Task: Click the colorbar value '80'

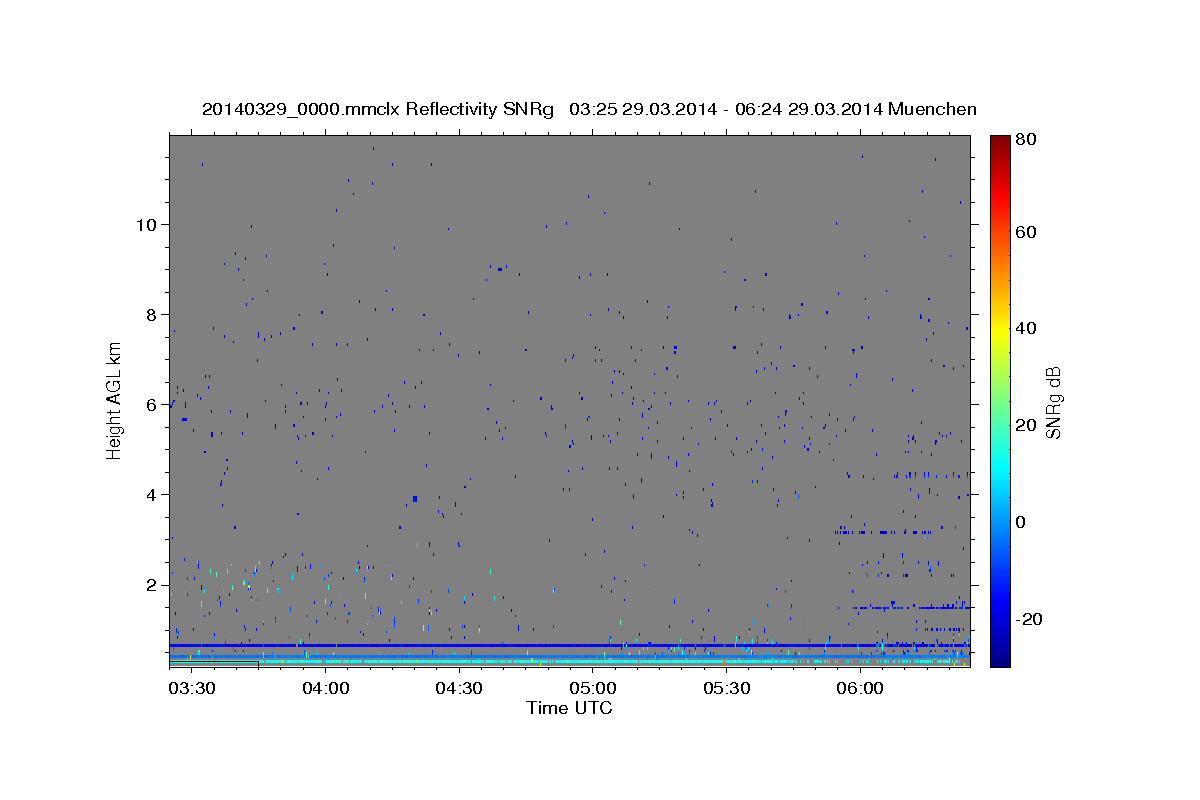Action: [1025, 140]
